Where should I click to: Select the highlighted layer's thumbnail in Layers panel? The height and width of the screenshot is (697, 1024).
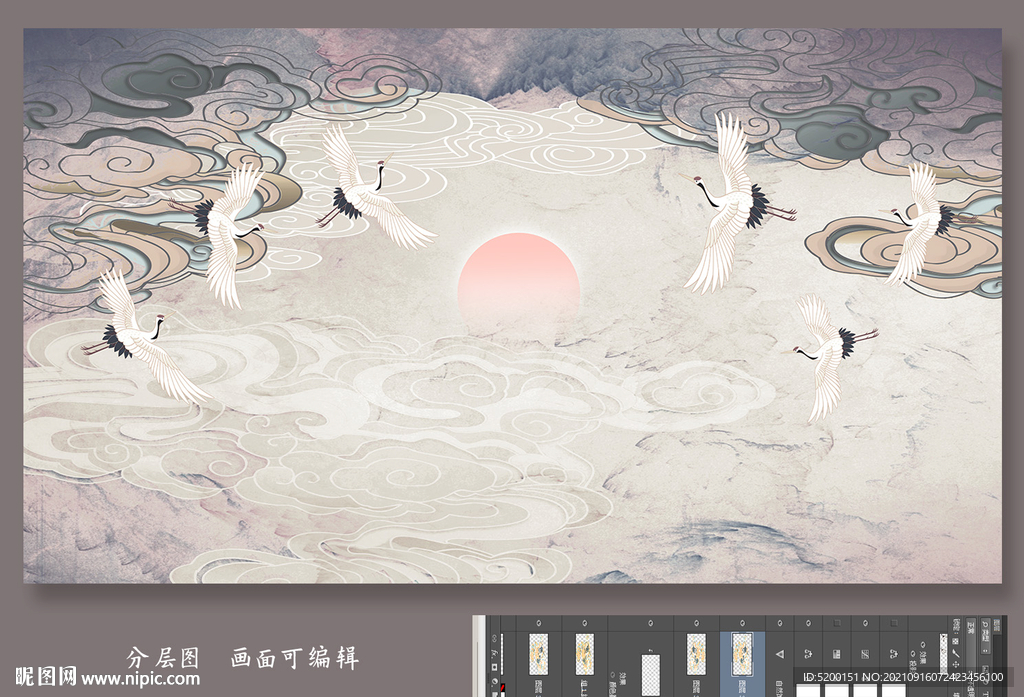pos(743,654)
